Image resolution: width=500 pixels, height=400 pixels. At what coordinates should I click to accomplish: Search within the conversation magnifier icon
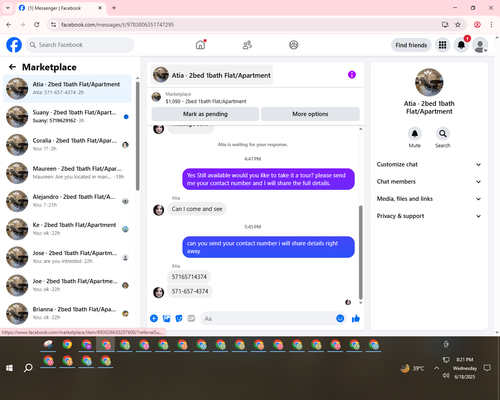443,134
